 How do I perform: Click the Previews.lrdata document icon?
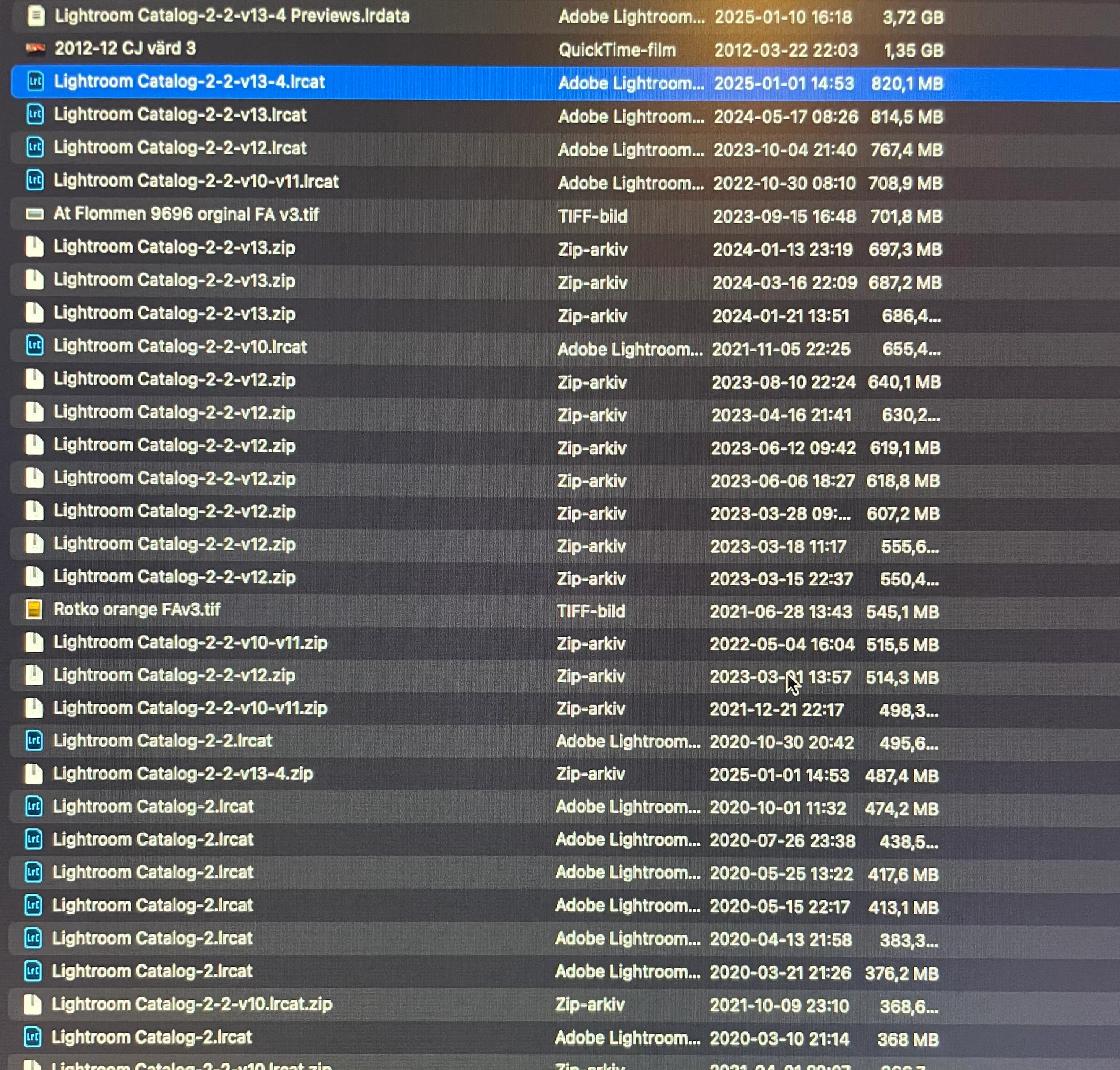[36, 15]
